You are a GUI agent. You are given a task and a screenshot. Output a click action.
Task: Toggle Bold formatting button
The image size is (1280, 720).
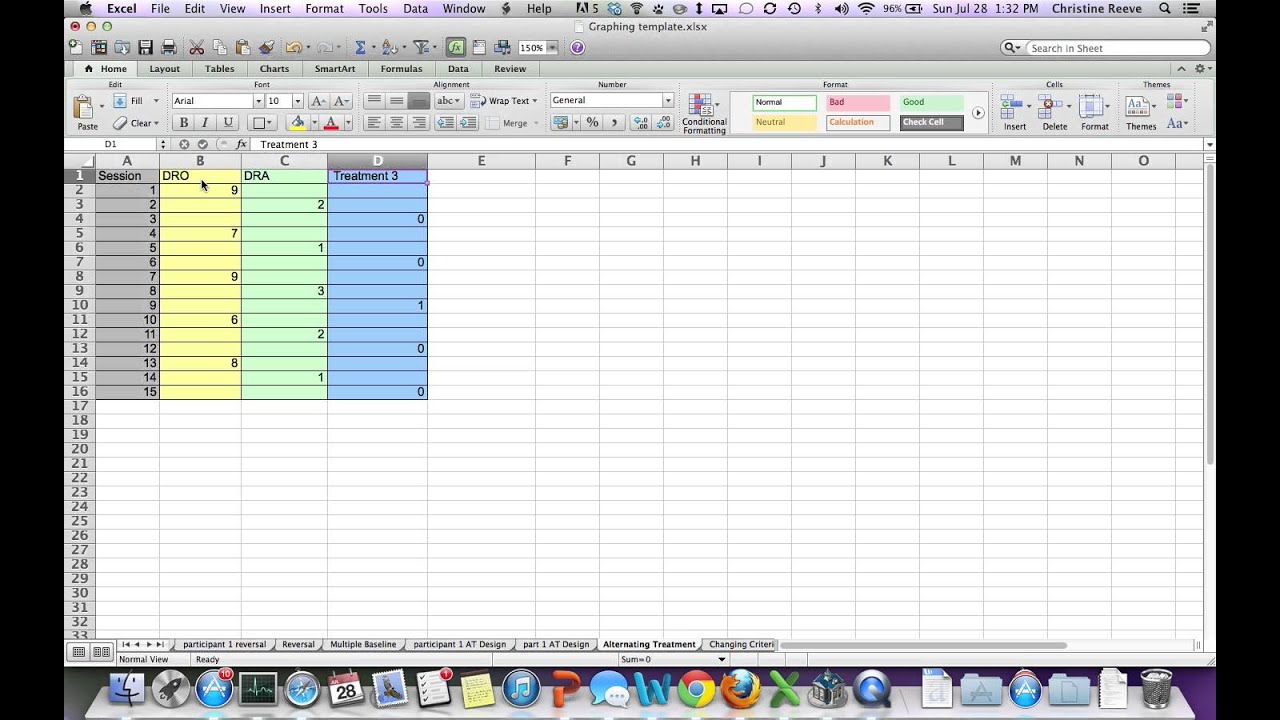[x=183, y=122]
